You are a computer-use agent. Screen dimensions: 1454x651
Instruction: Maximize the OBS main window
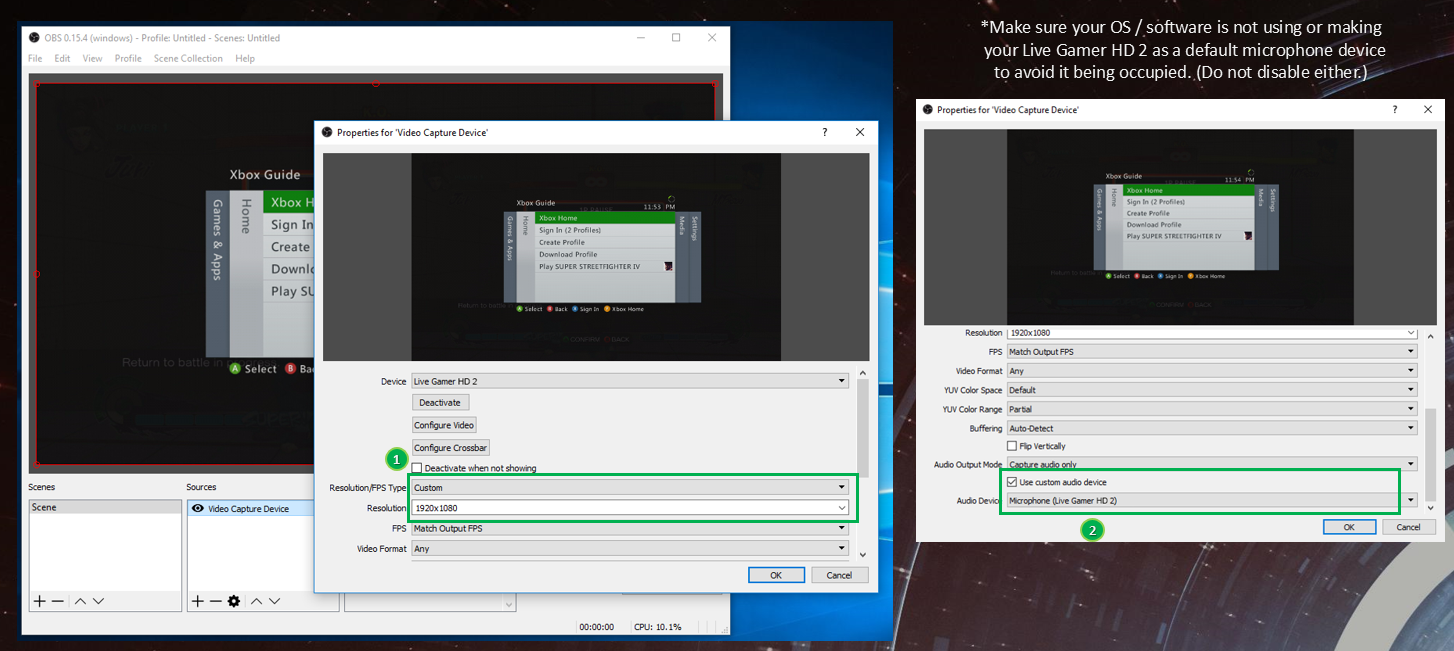pos(676,38)
